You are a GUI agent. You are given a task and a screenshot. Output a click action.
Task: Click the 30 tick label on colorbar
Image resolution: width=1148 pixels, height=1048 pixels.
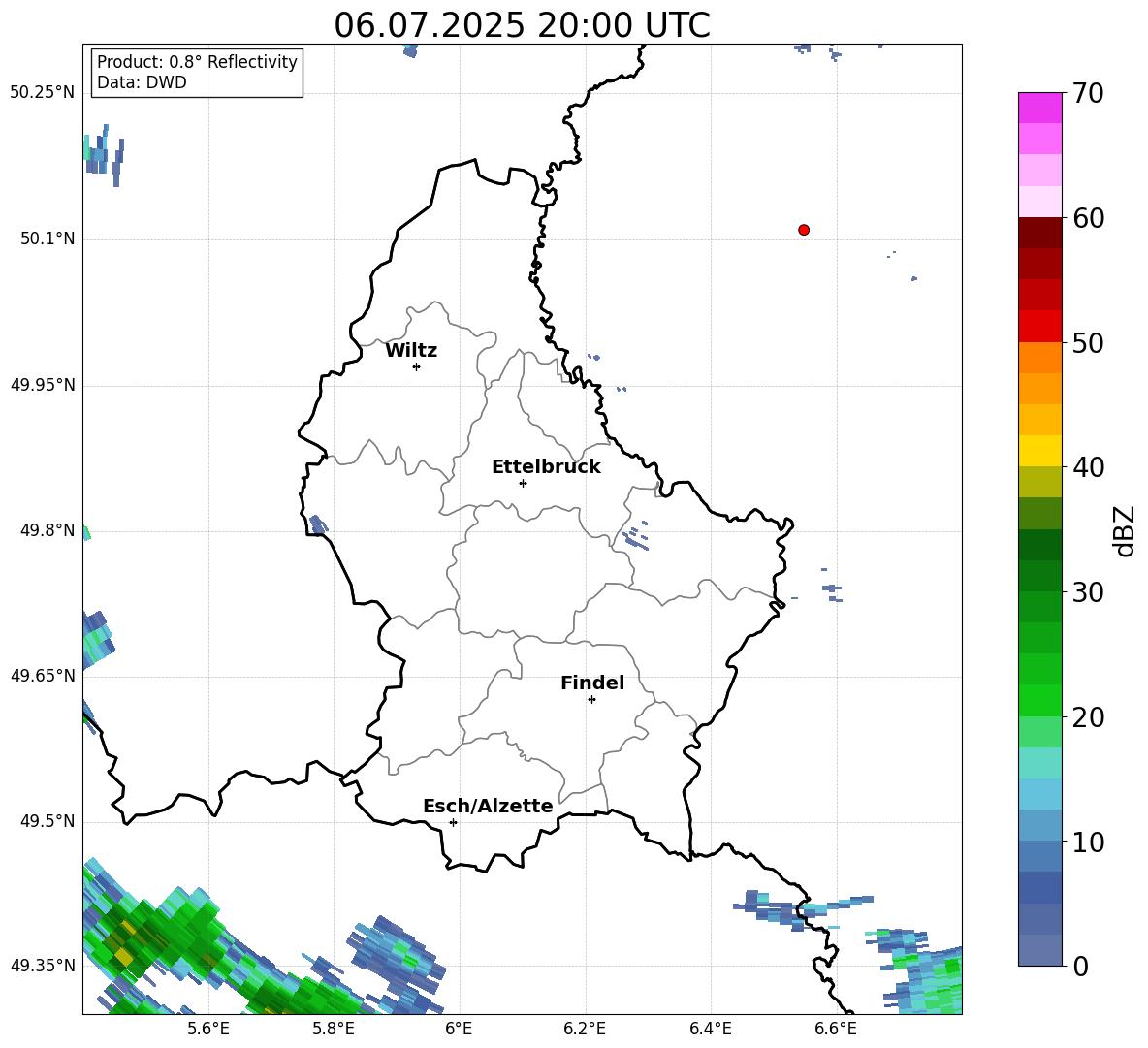(1088, 592)
